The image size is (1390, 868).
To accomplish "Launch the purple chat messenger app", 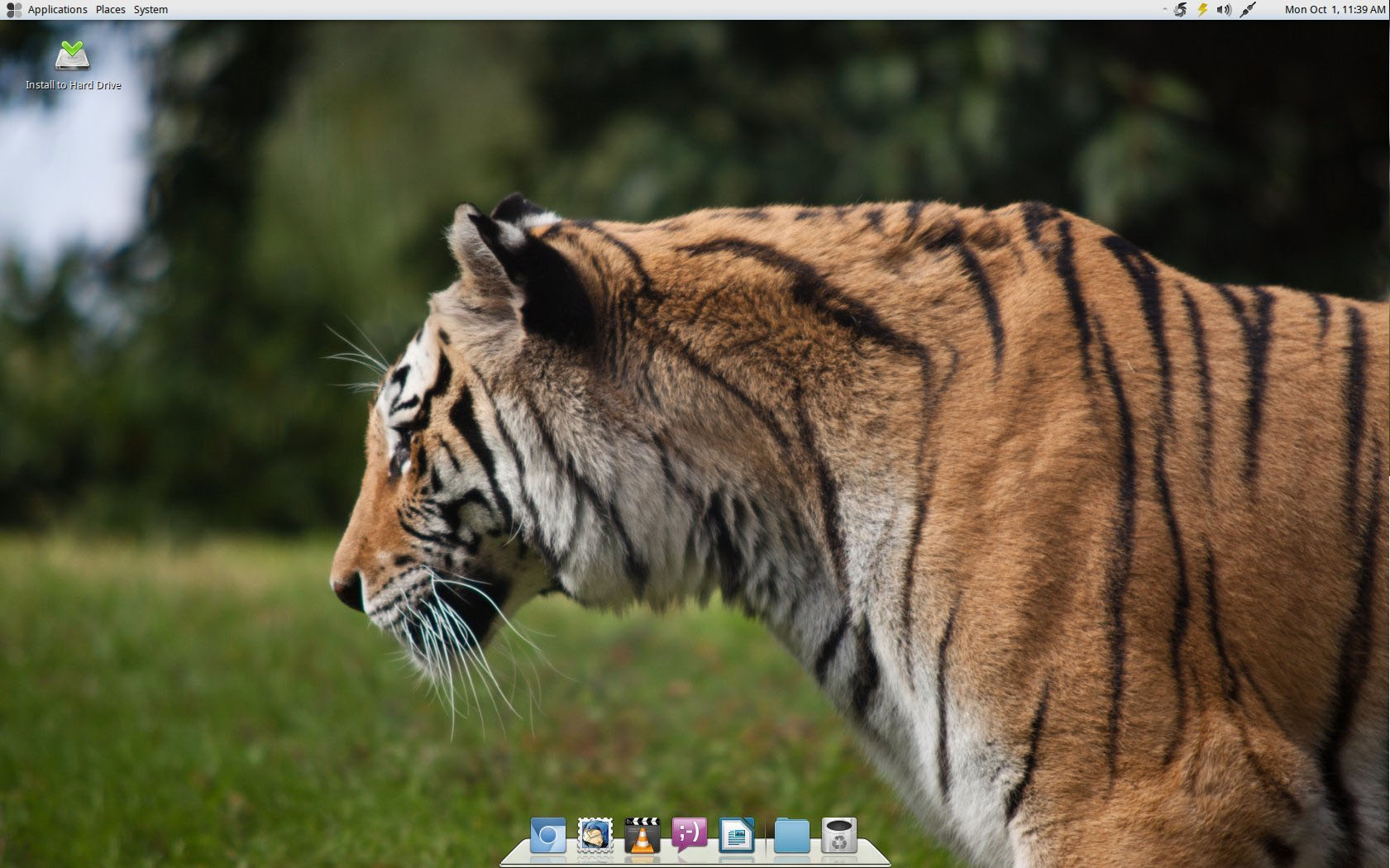I will (x=689, y=835).
